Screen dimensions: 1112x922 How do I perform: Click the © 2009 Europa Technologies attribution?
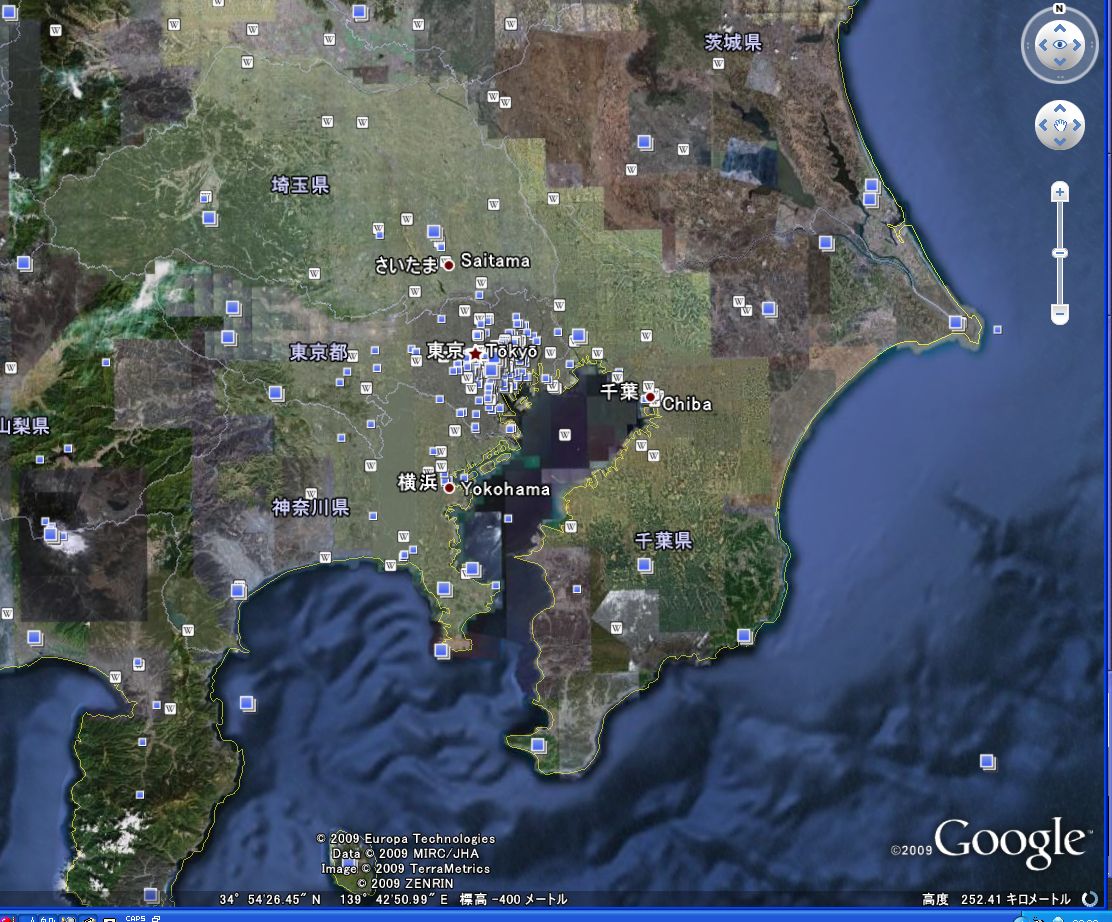click(x=406, y=838)
